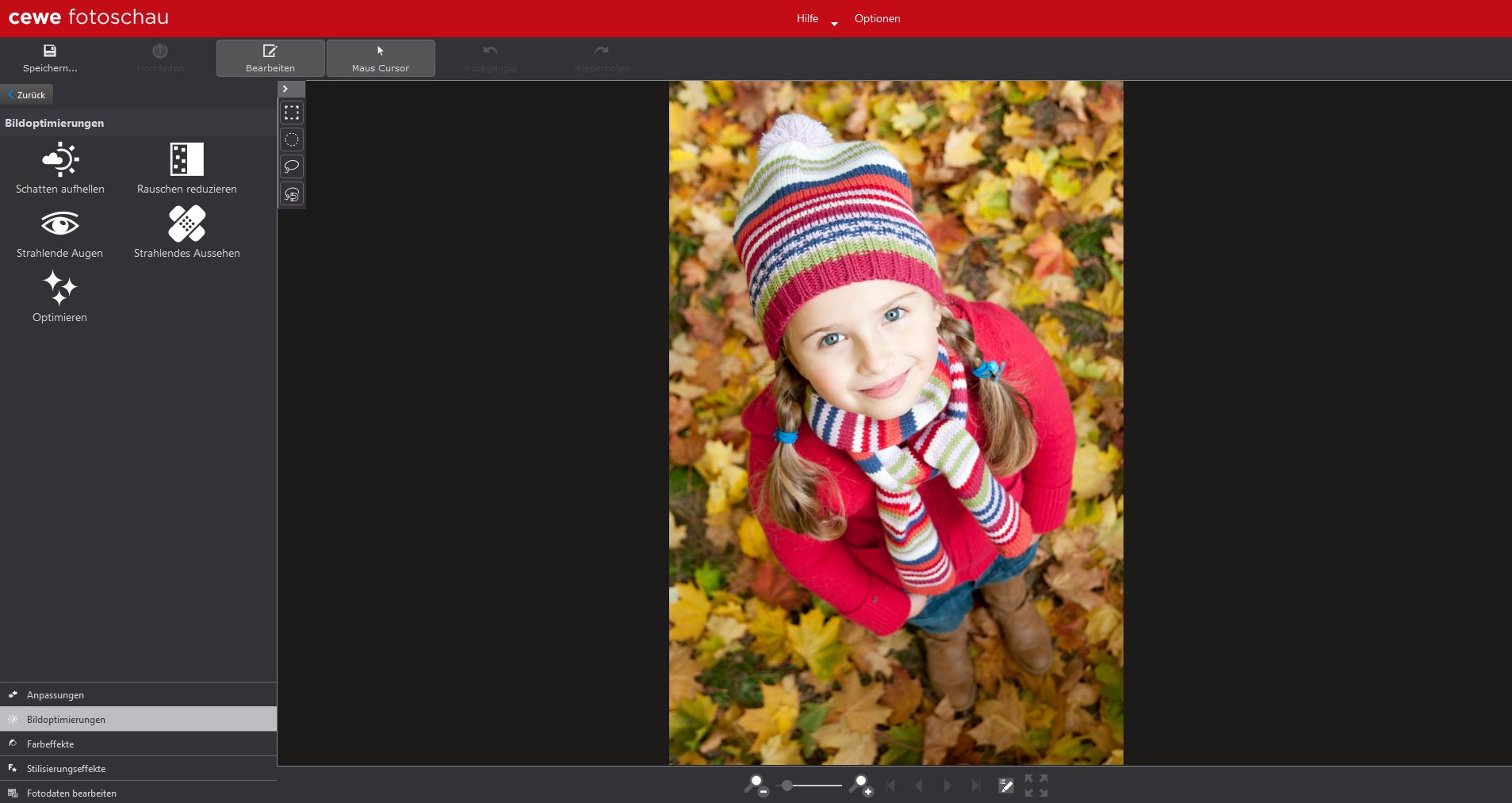Toggle the Maus Cursor mode
This screenshot has height=803, width=1512.
click(x=381, y=59)
